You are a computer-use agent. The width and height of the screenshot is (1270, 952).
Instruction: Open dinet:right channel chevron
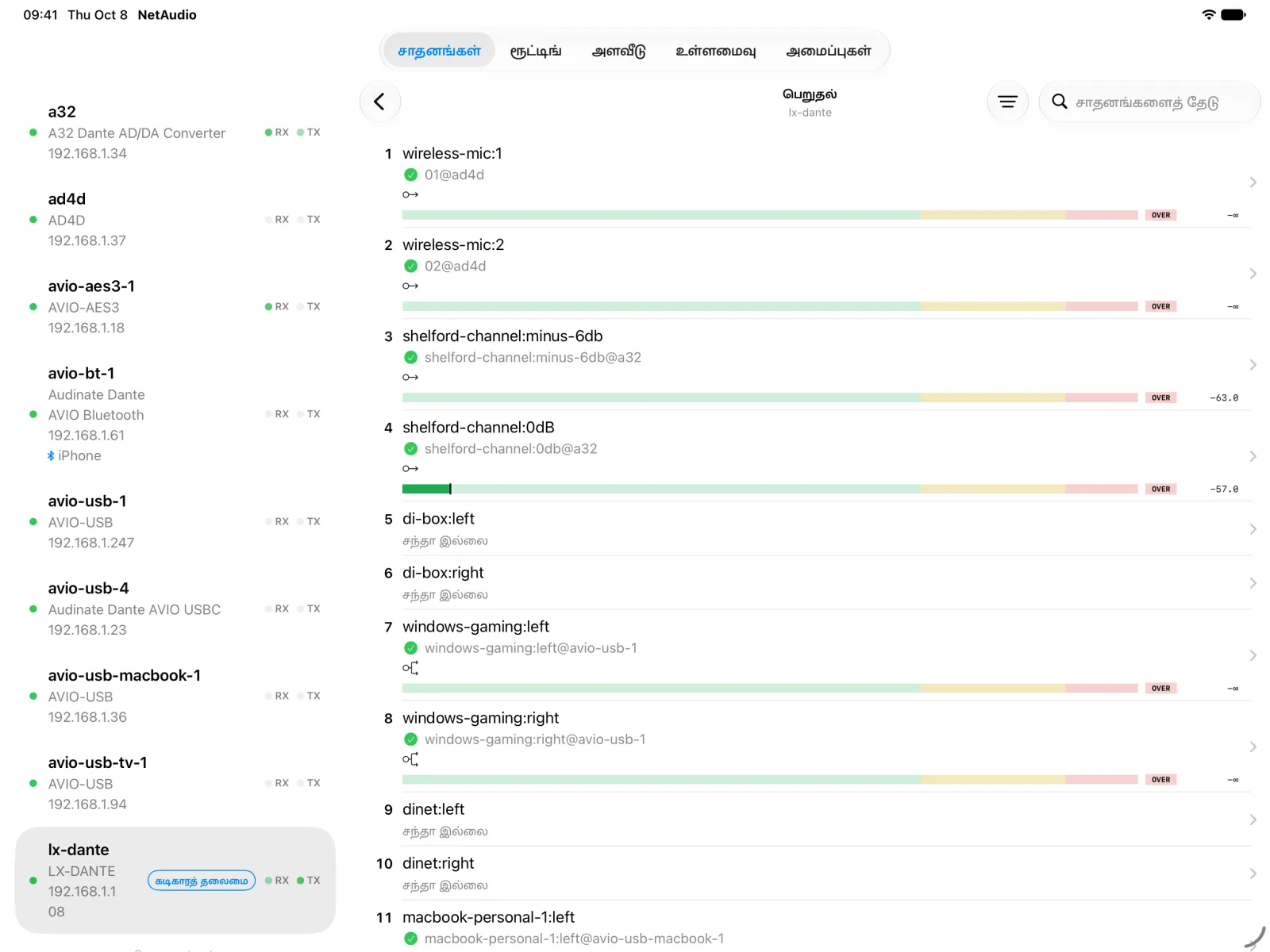[1253, 873]
